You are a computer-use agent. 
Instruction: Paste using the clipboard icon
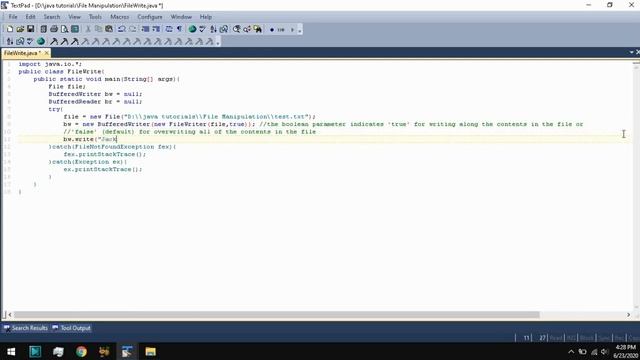[x=109, y=29]
